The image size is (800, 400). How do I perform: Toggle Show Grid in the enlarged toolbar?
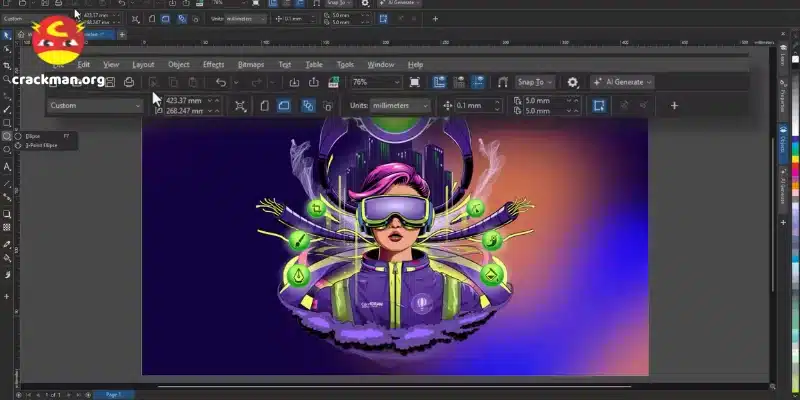tap(459, 82)
